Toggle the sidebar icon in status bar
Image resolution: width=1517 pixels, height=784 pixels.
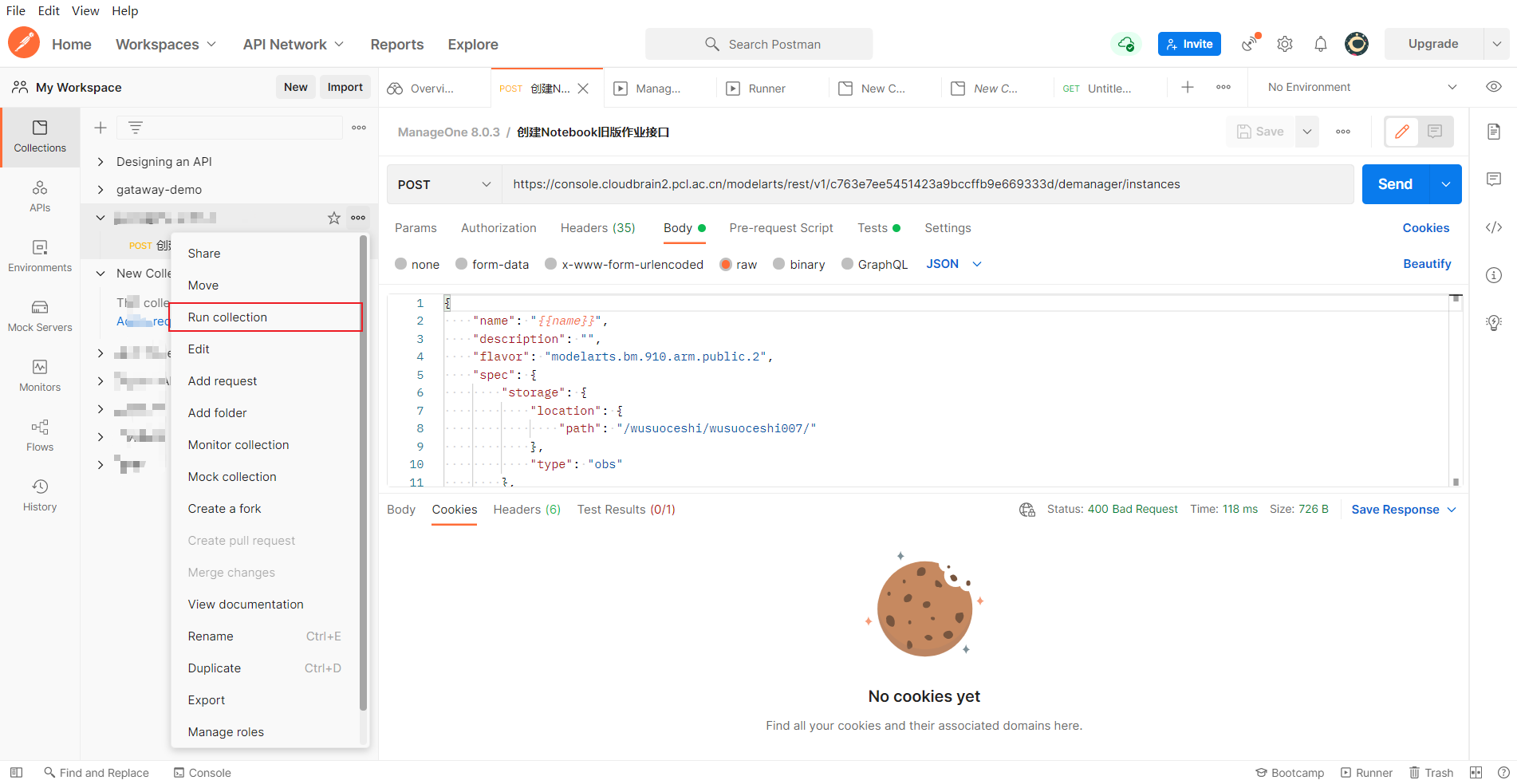(16, 772)
